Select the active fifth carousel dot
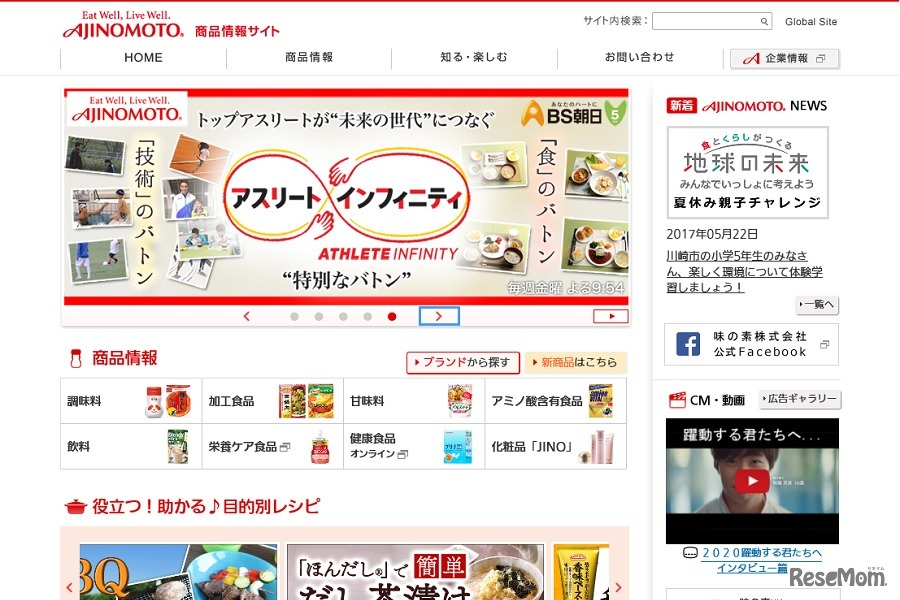The height and width of the screenshot is (600, 900). click(x=392, y=316)
